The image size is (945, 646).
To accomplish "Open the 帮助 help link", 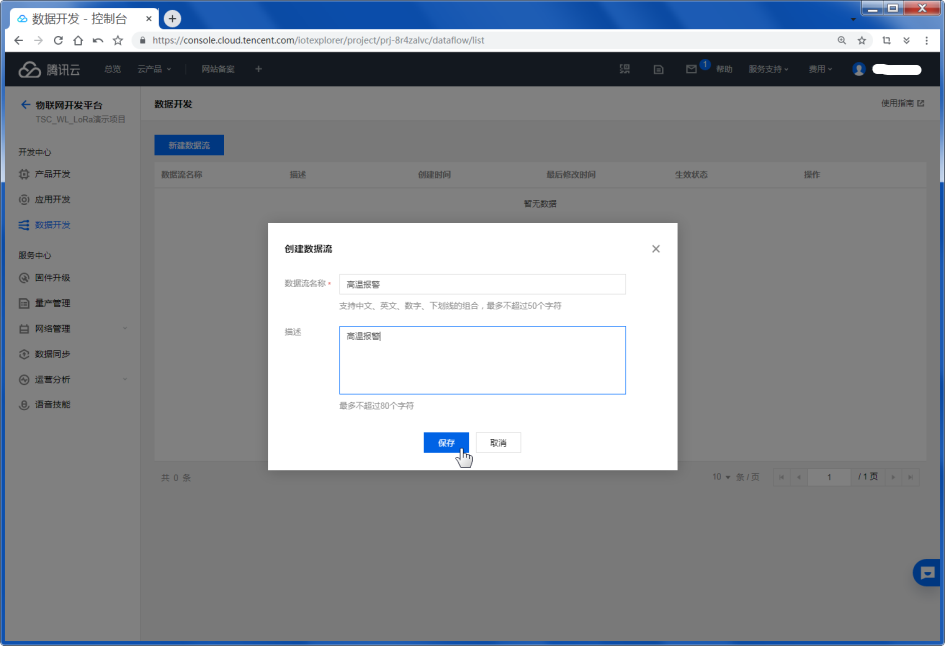I will pos(724,69).
